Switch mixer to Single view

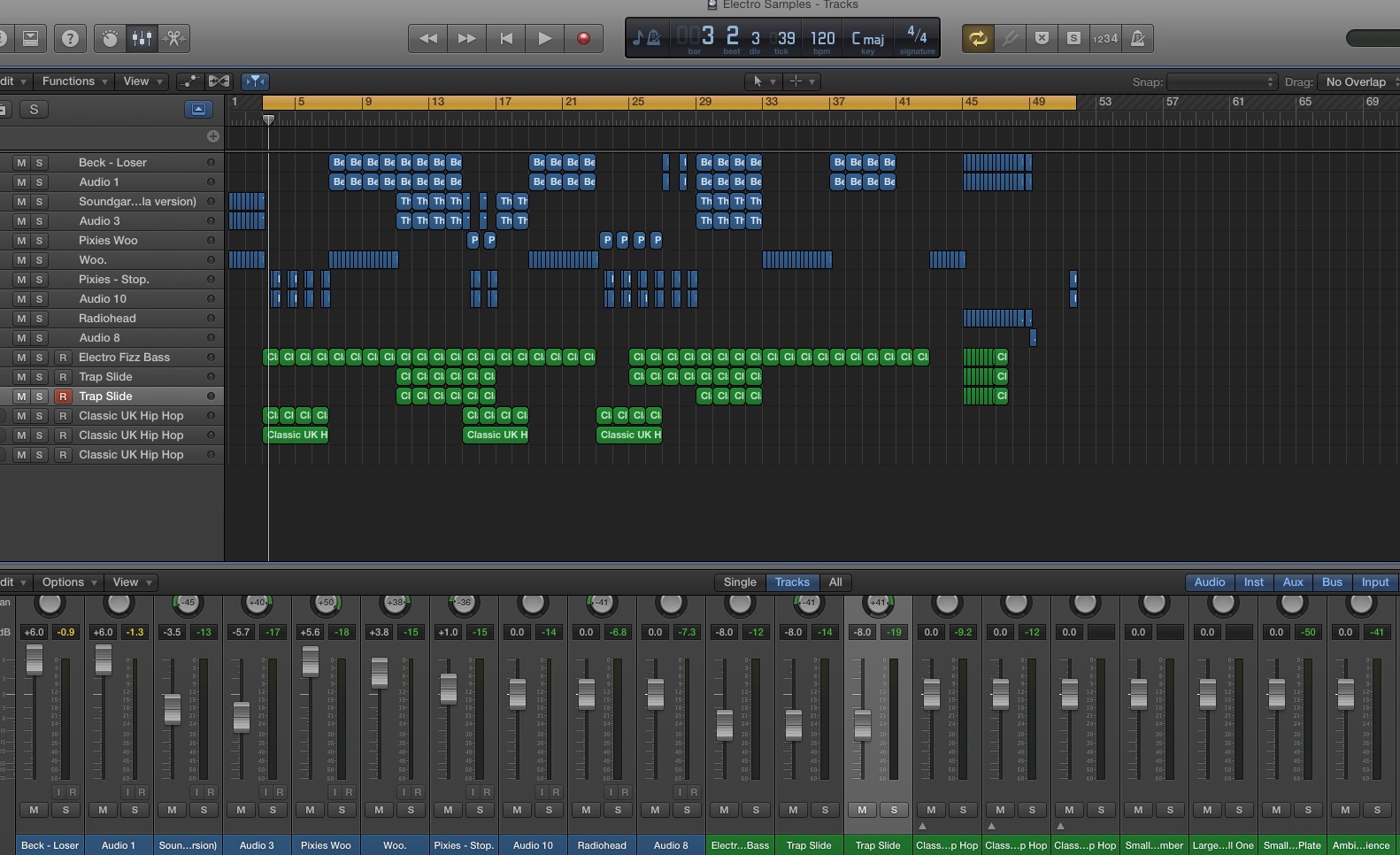click(740, 582)
